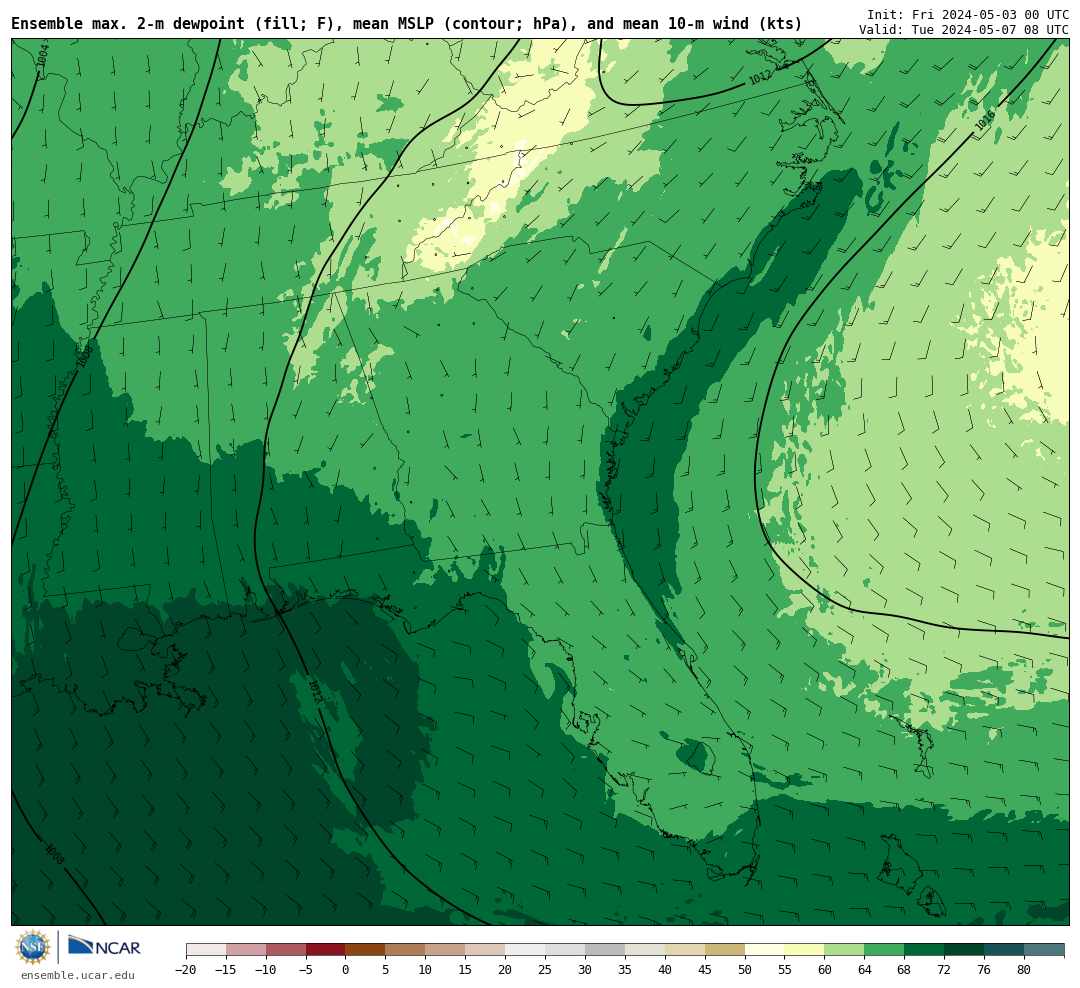Click the 'Init: Fri 2024-05-03 00 UTC' text
The width and height of the screenshot is (1080, 988).
(968, 14)
